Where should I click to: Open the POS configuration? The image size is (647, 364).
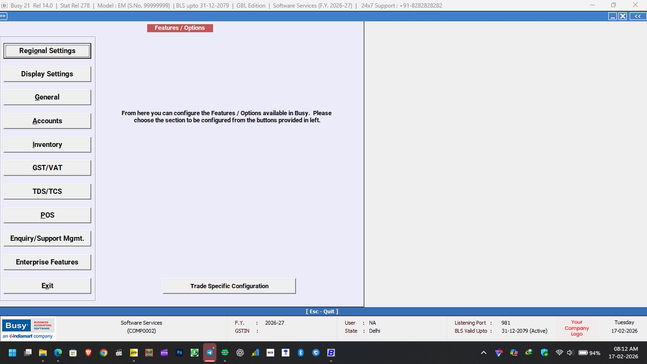click(x=47, y=215)
